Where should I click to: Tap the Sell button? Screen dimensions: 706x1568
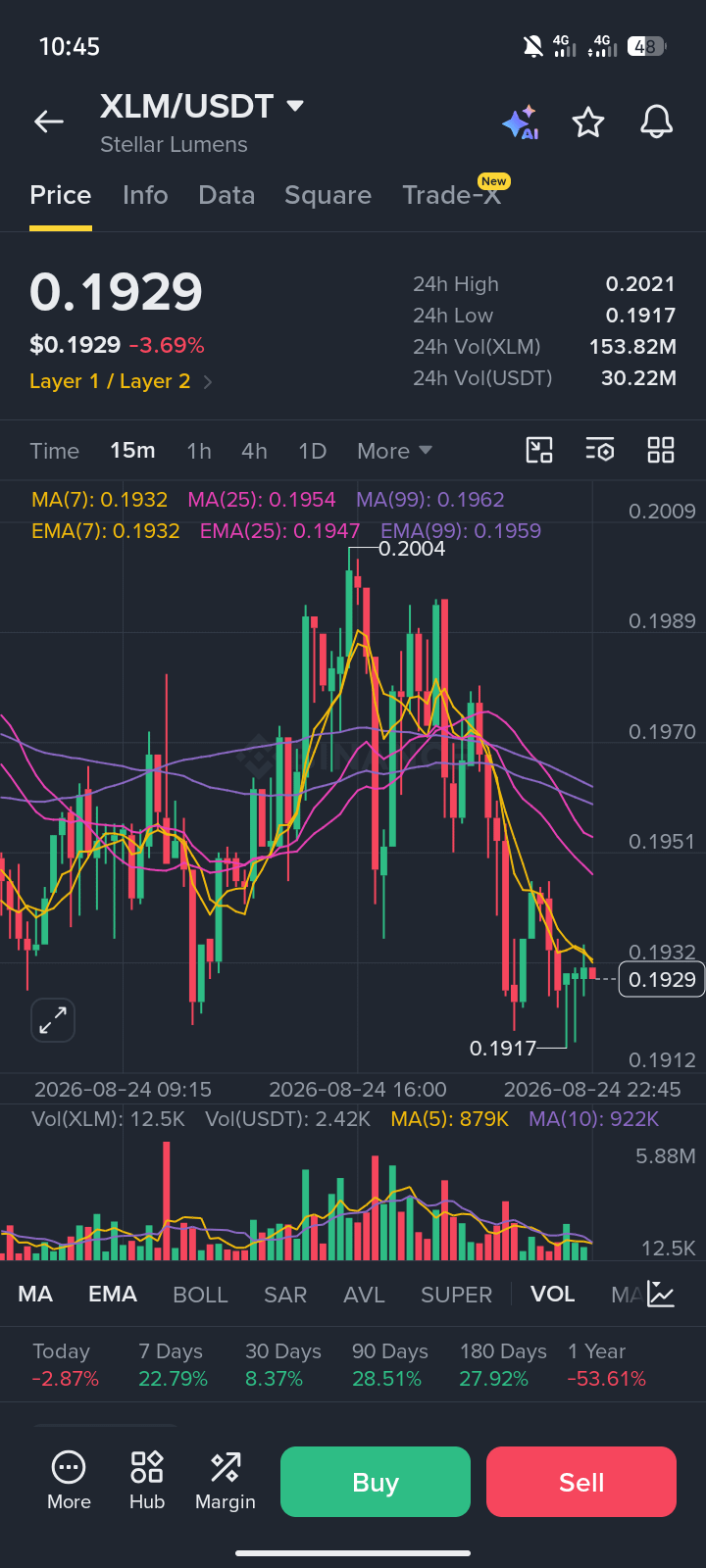point(581,1482)
